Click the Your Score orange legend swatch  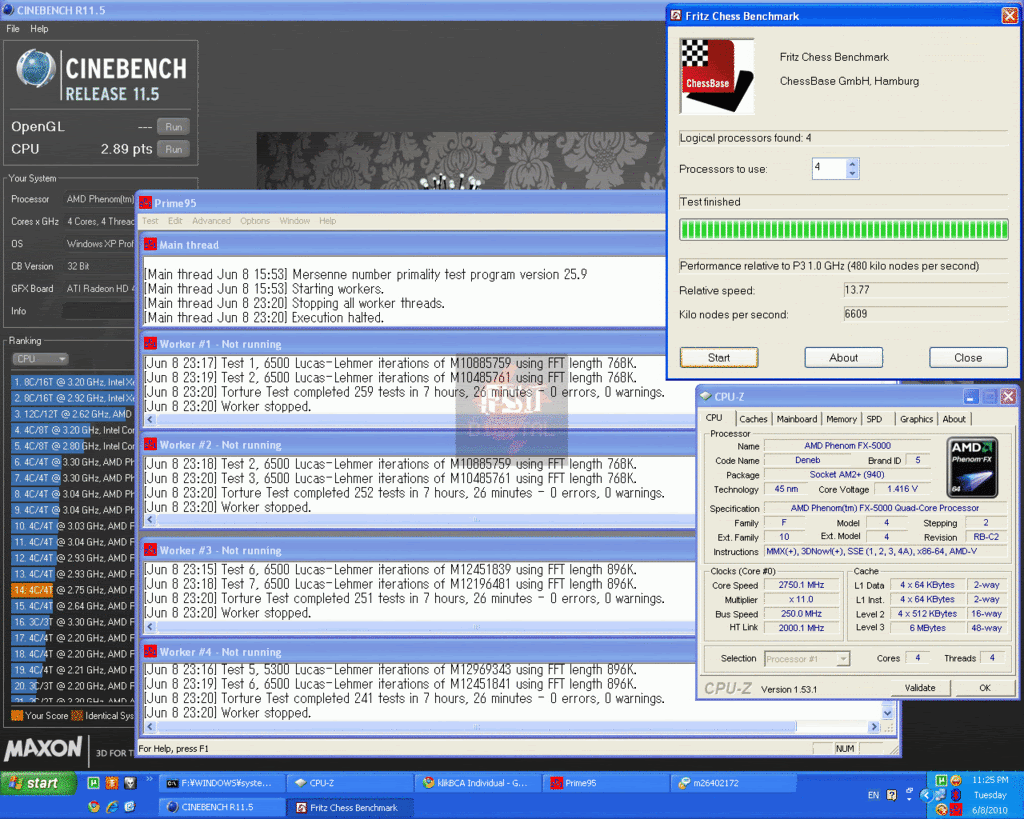17,715
